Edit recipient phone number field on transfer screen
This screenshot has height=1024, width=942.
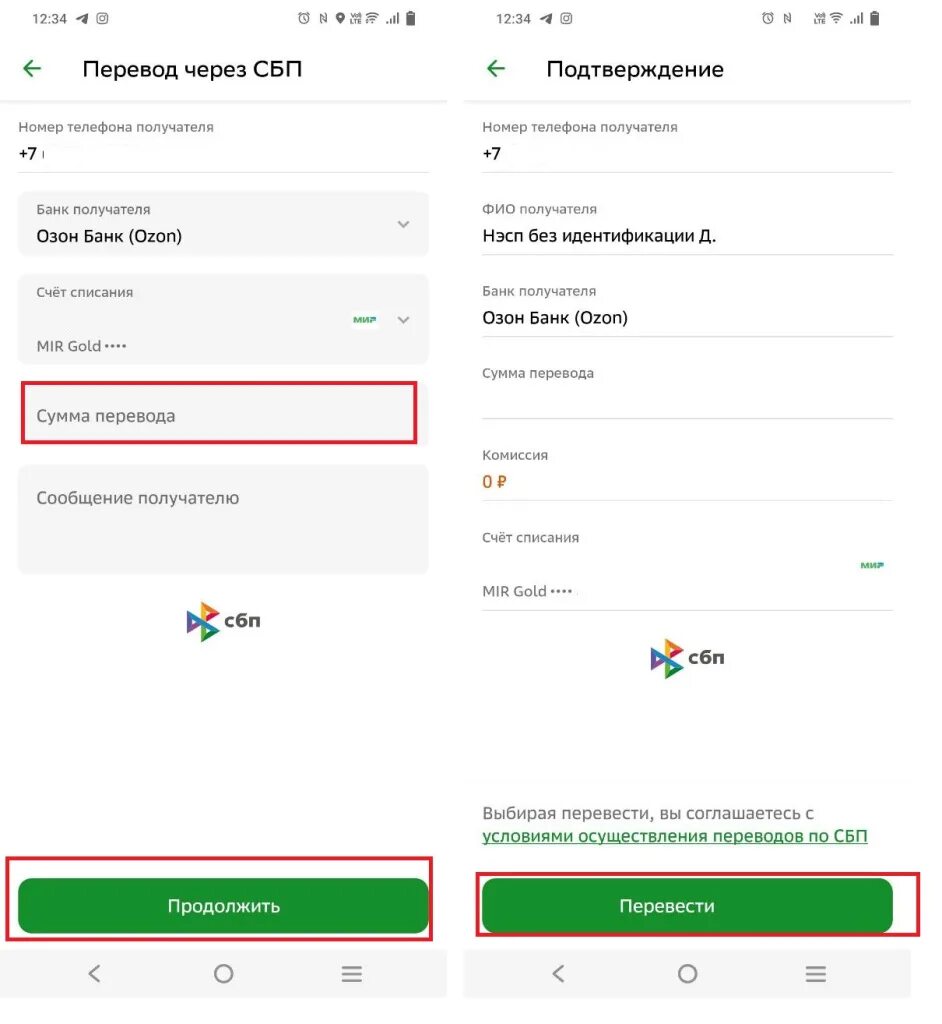click(223, 146)
